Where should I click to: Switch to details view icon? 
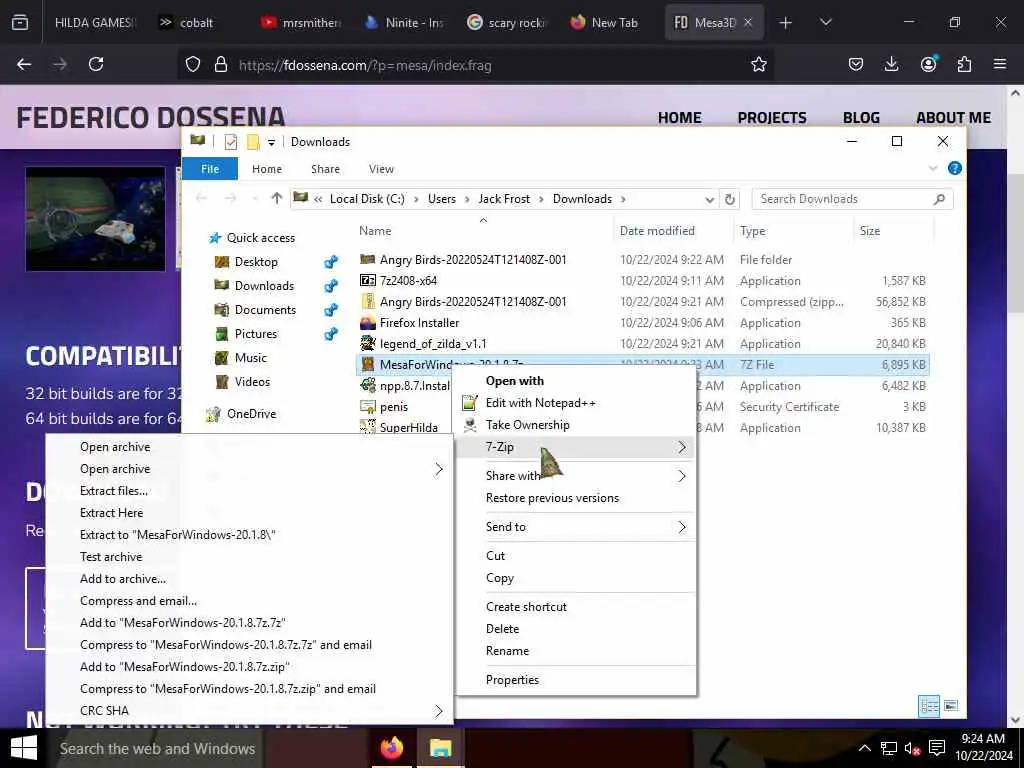(929, 706)
